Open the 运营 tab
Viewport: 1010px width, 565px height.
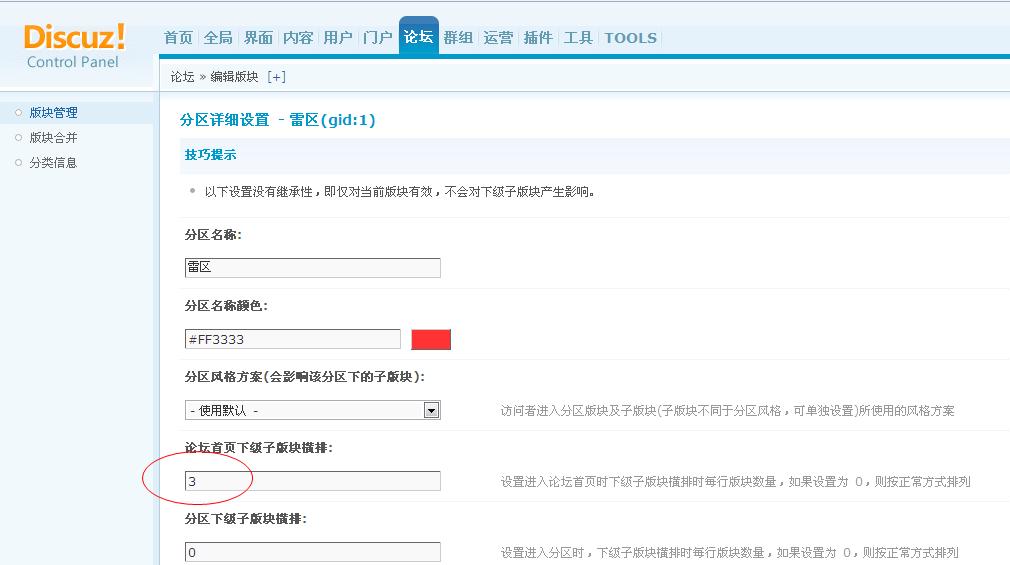coord(499,38)
